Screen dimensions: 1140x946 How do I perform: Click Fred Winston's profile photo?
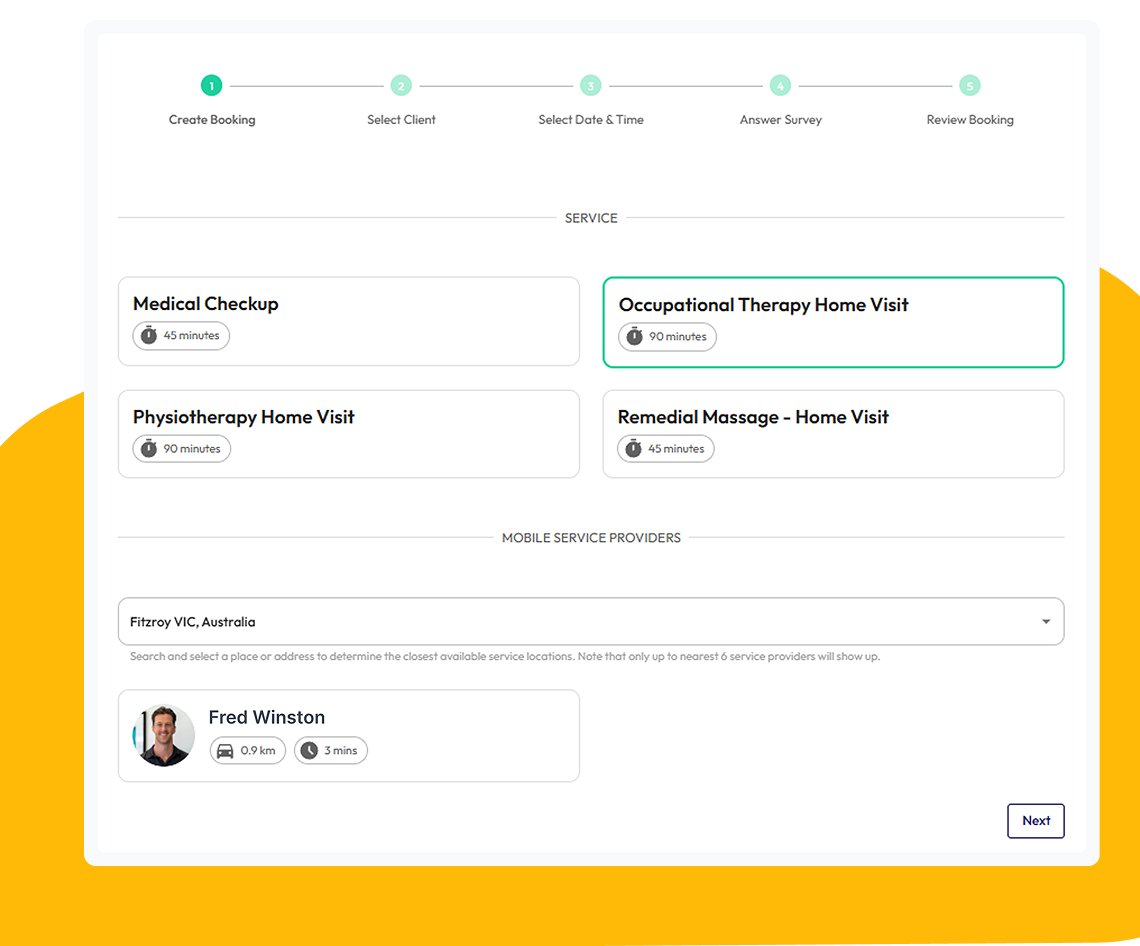coord(164,735)
